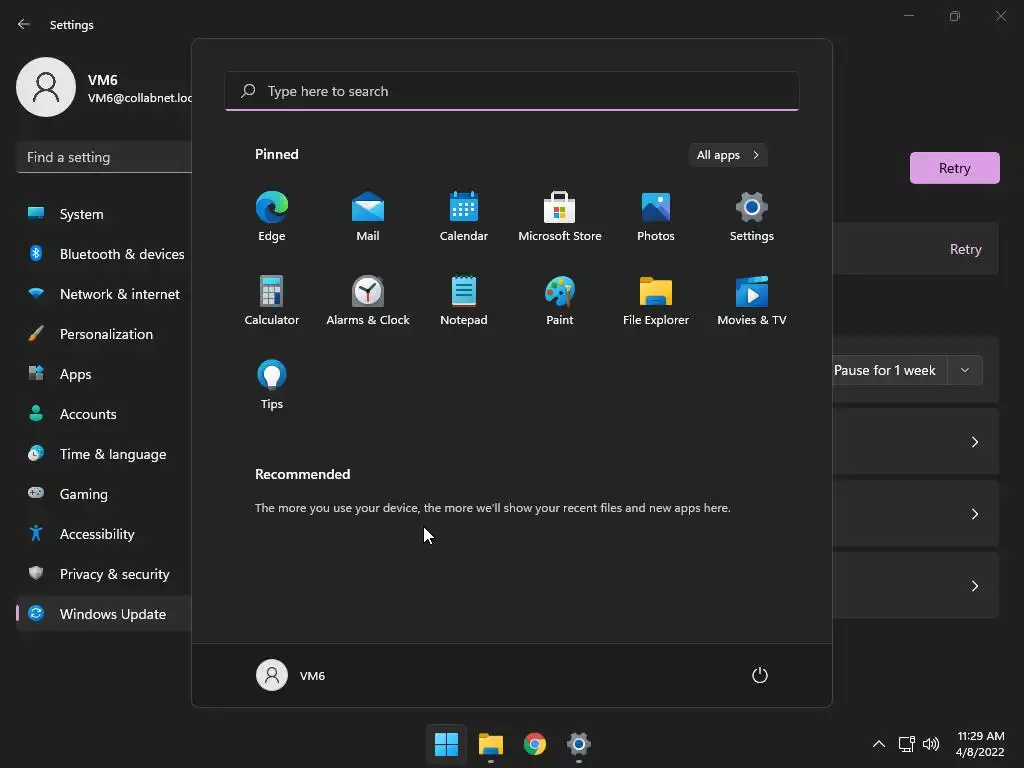
Task: Open File Explorer from the taskbar
Action: pos(490,744)
